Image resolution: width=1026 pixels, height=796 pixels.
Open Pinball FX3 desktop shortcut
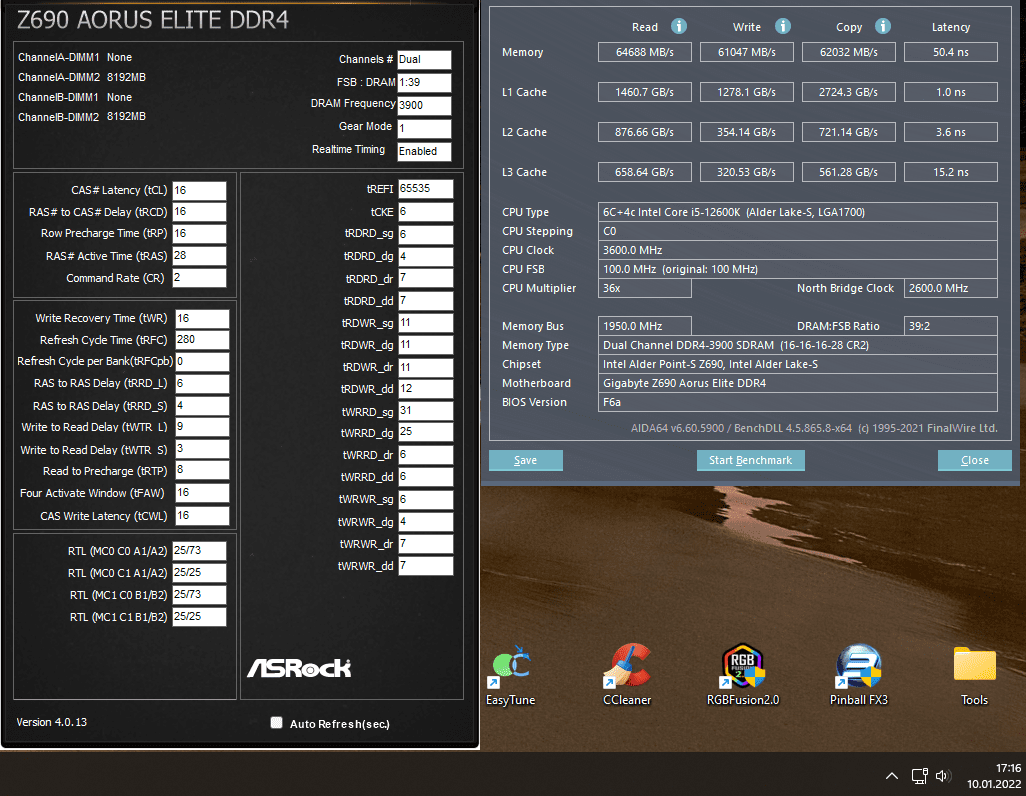coord(858,675)
